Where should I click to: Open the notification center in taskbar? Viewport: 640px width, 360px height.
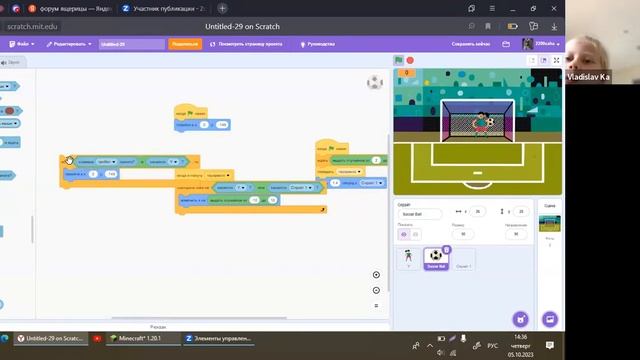(550, 345)
